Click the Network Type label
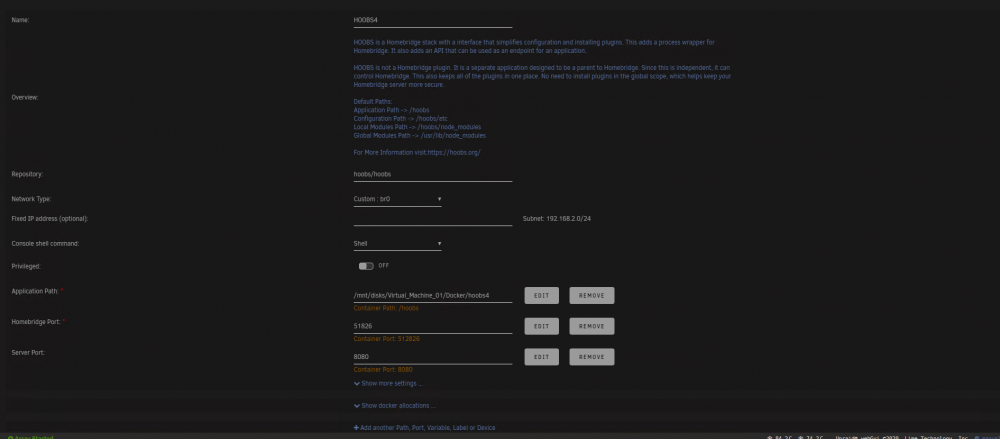Screen dimensions: 1000x439 pyautogui.click(x=31, y=199)
